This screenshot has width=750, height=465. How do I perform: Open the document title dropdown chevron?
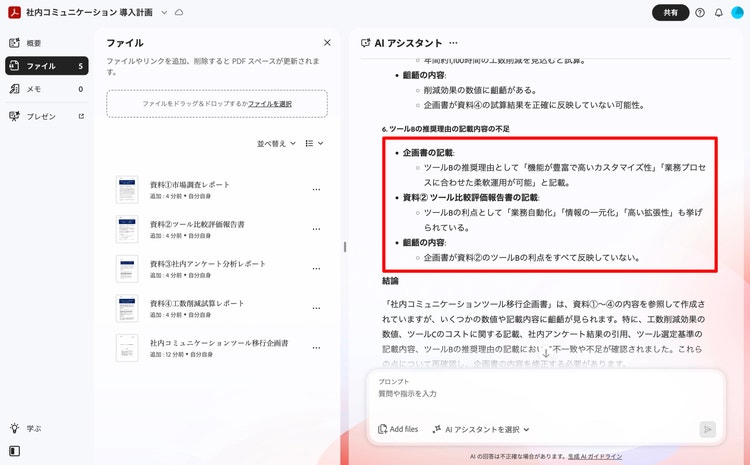(x=164, y=12)
